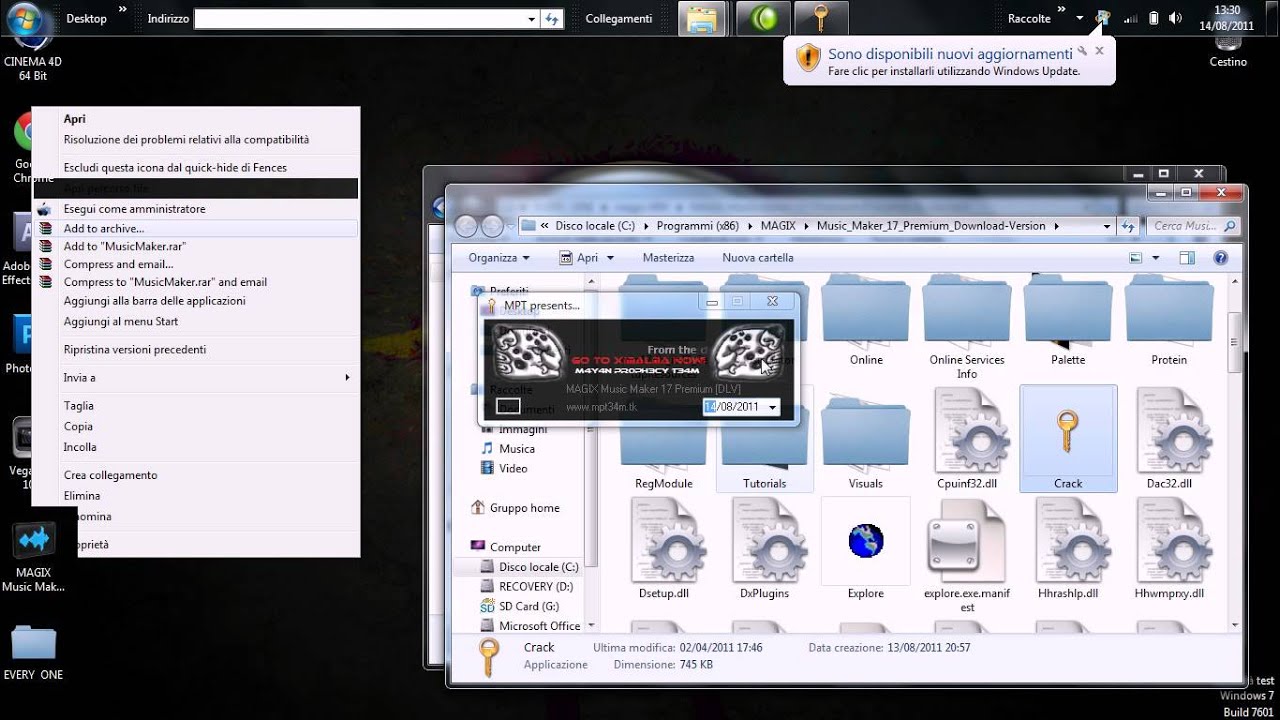The image size is (1280, 720).
Task: Select the Dac32.dll file
Action: pyautogui.click(x=1169, y=439)
